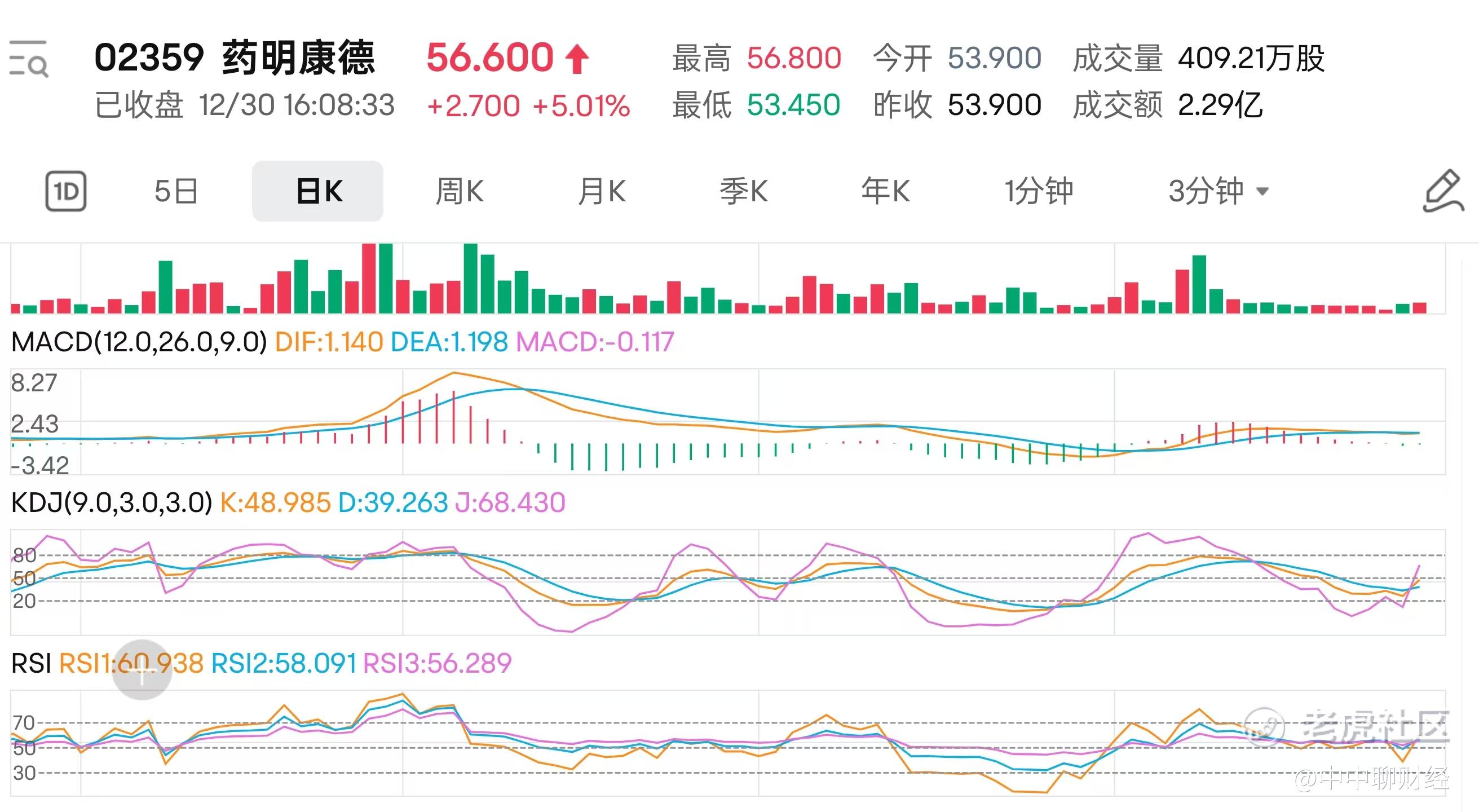Click the RSI indicator label
Screen dimensions: 1479x812
point(31,663)
